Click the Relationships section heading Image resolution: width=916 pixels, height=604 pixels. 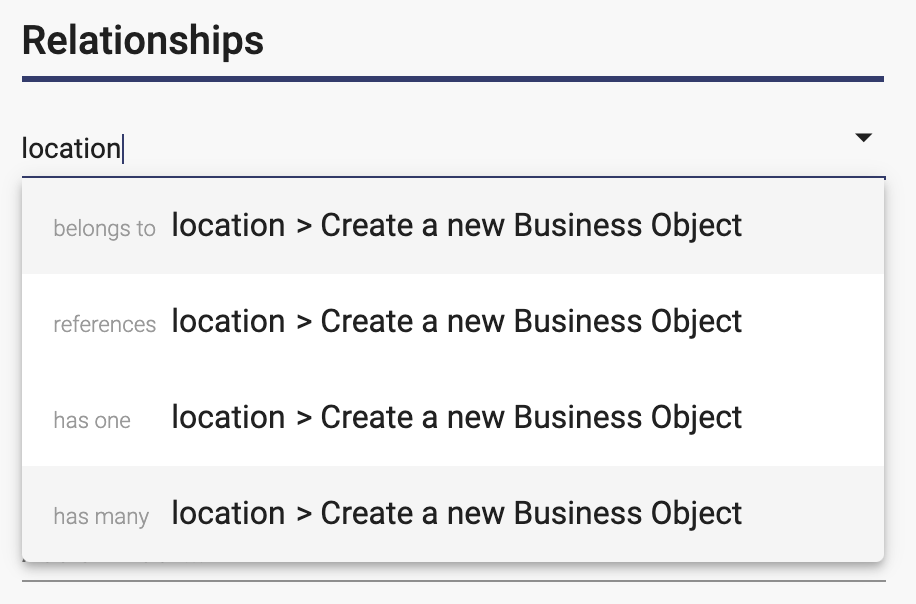pyautogui.click(x=143, y=41)
